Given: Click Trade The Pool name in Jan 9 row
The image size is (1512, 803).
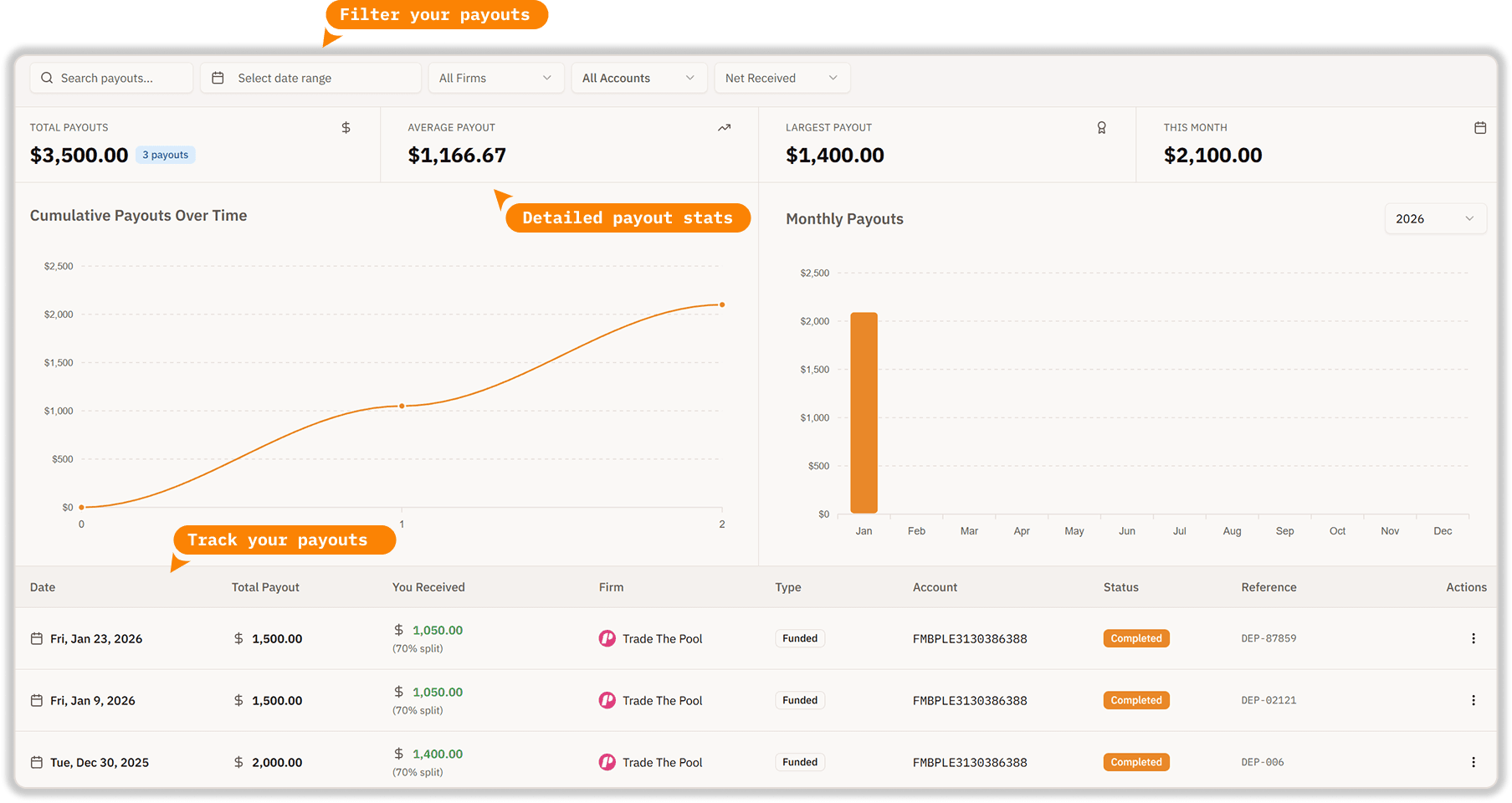Looking at the screenshot, I should coord(662,700).
